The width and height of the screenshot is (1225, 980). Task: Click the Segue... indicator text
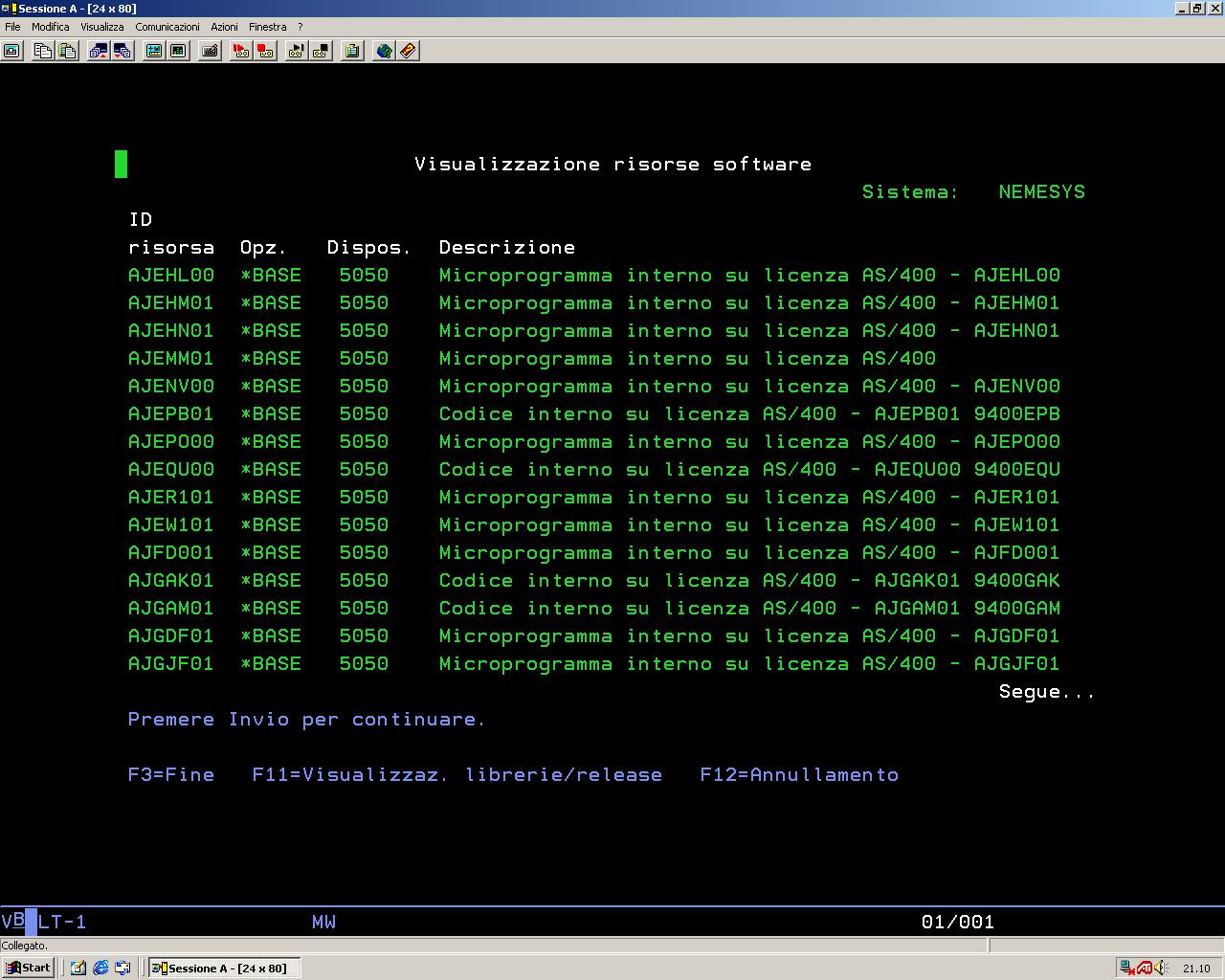(1047, 691)
